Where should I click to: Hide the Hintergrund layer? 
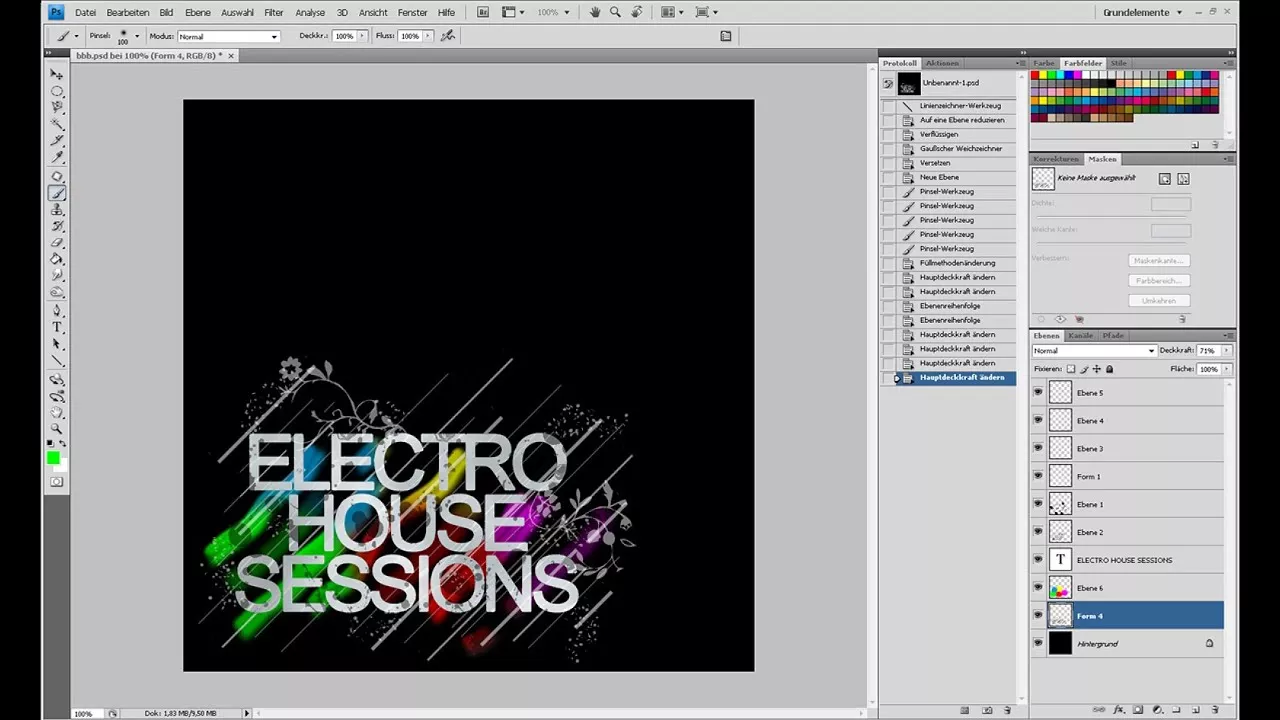[1037, 643]
